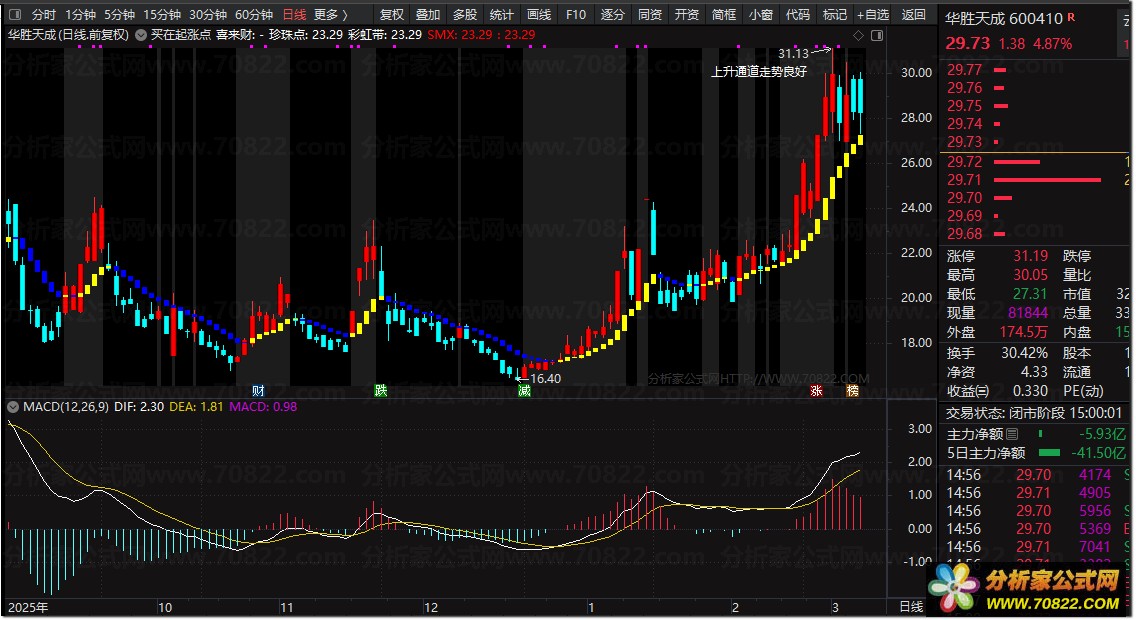Click the 涨 event marker on chart

coord(817,390)
